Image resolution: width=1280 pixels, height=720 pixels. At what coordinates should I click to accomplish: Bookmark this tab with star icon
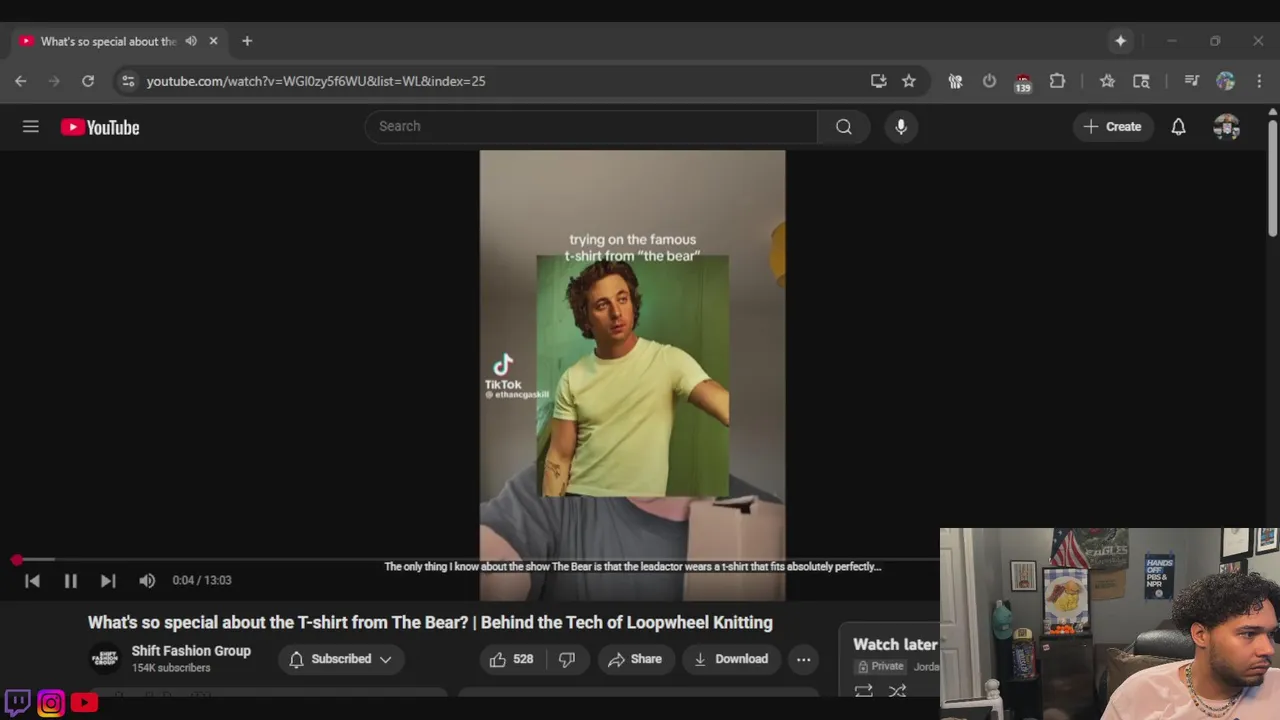[908, 81]
